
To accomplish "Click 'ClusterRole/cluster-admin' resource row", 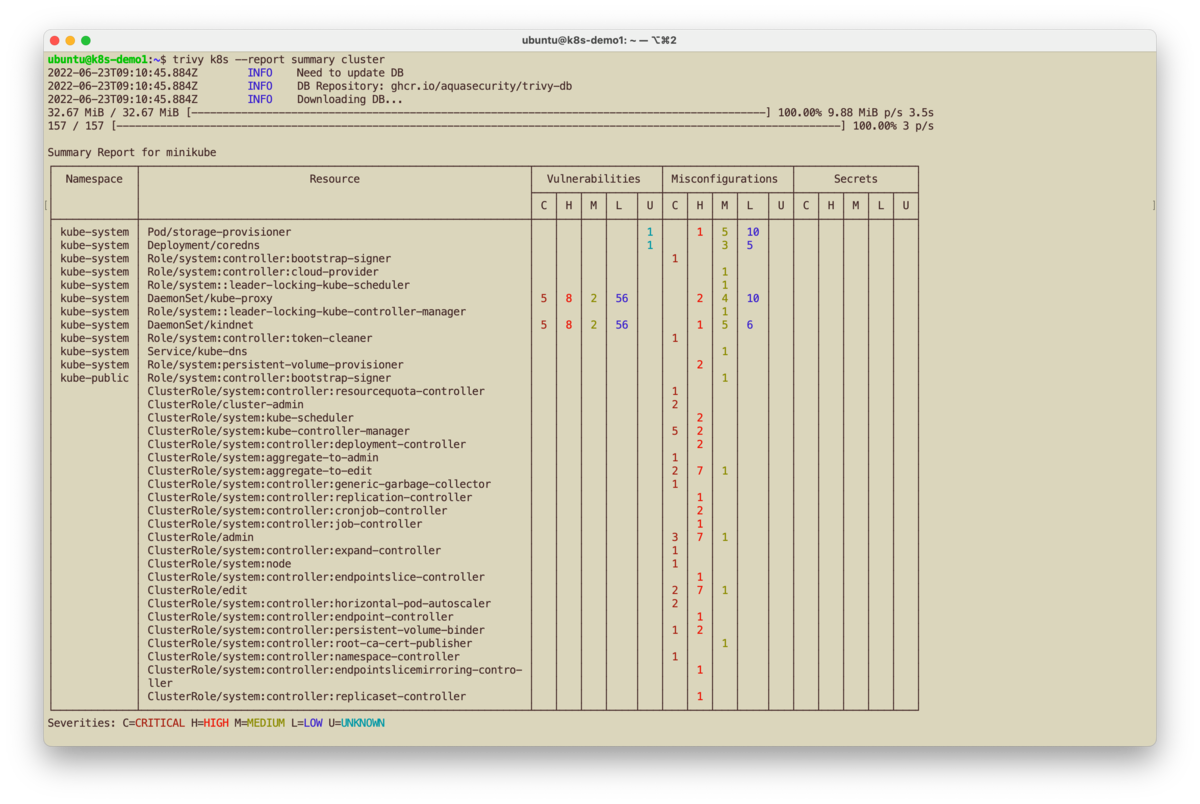I will [x=225, y=404].
